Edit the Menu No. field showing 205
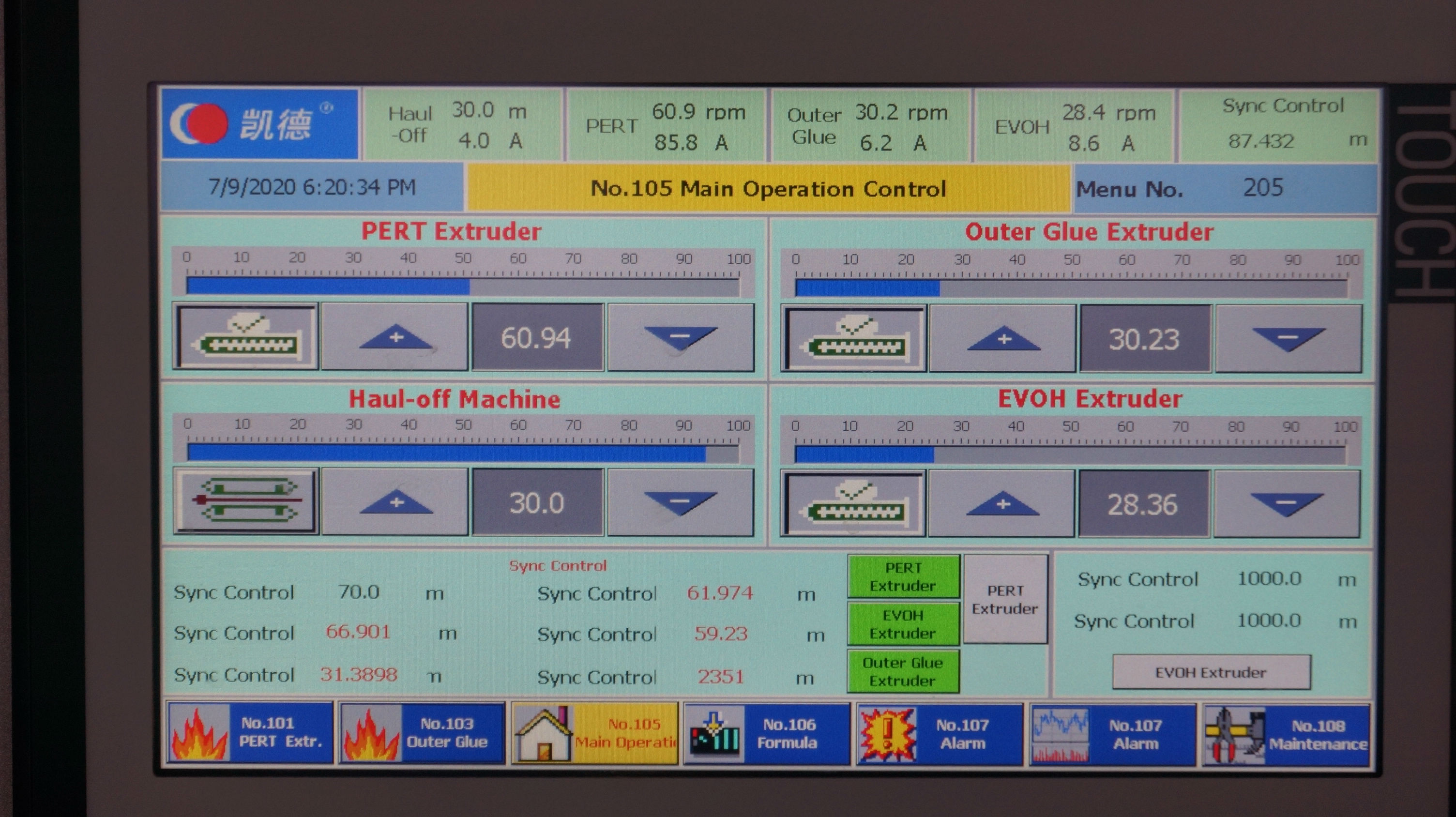Screen dimensions: 1456x817 pyautogui.click(x=1264, y=188)
